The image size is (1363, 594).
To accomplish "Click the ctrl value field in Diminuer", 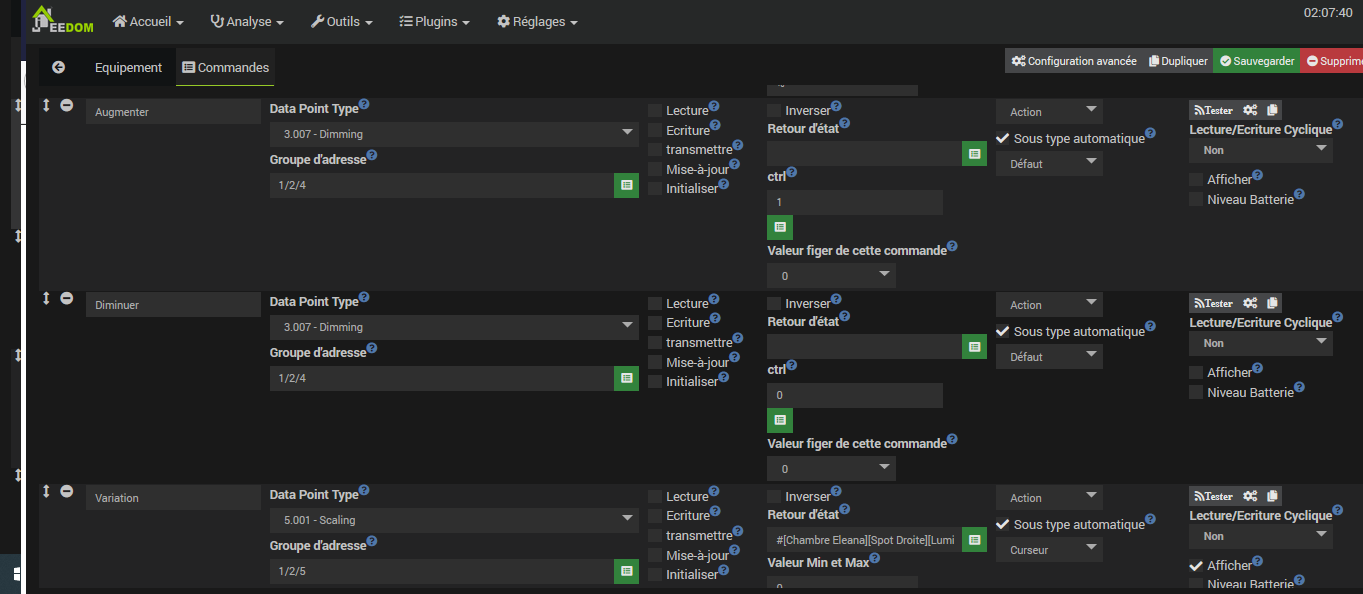I will 854,396.
